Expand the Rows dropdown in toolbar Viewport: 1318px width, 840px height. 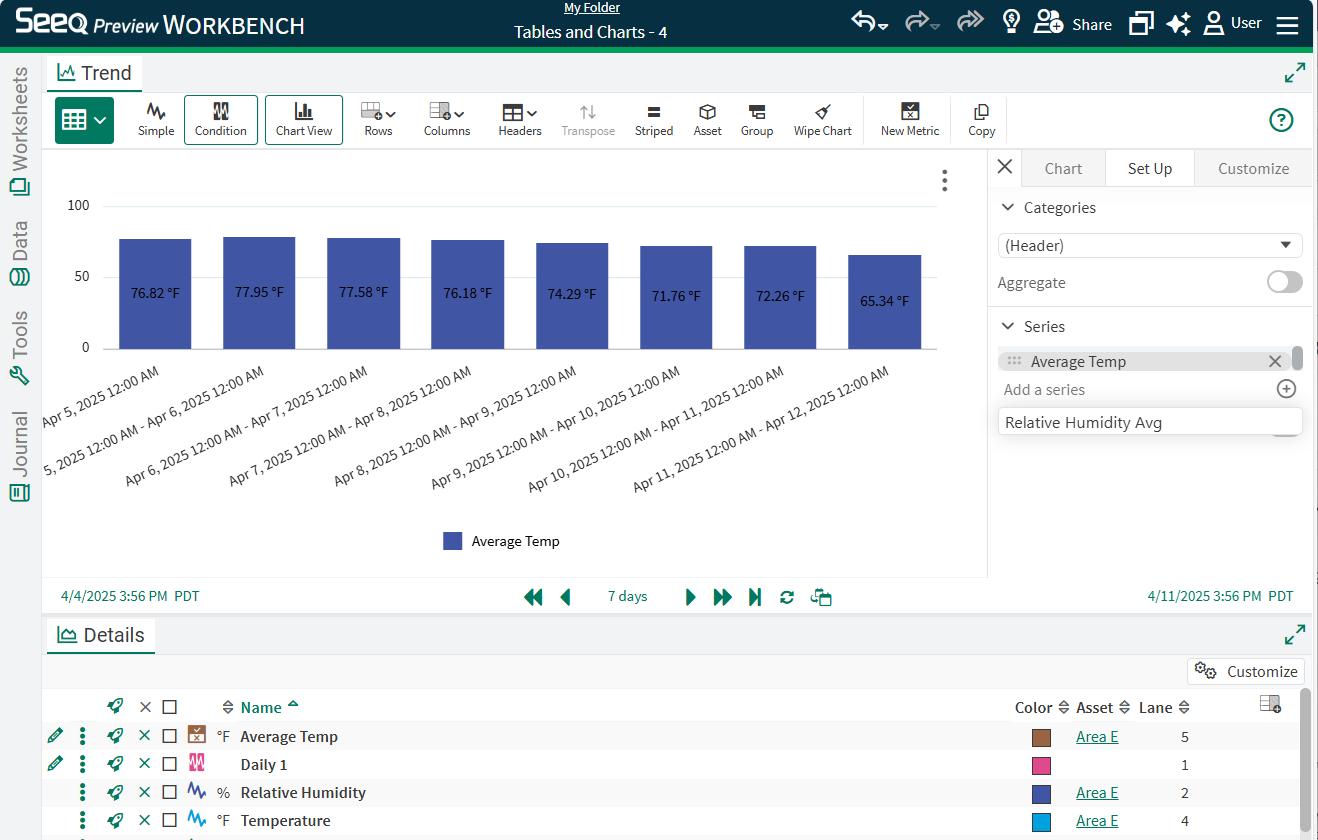click(x=378, y=119)
